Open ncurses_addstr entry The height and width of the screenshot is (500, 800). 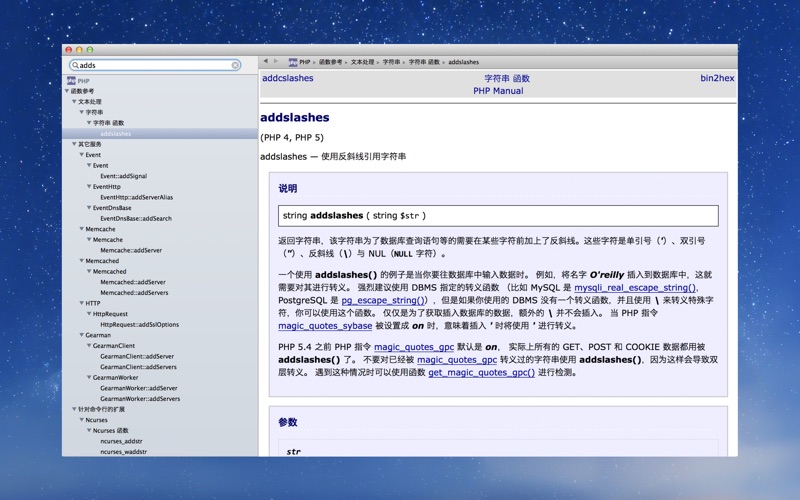(x=121, y=441)
